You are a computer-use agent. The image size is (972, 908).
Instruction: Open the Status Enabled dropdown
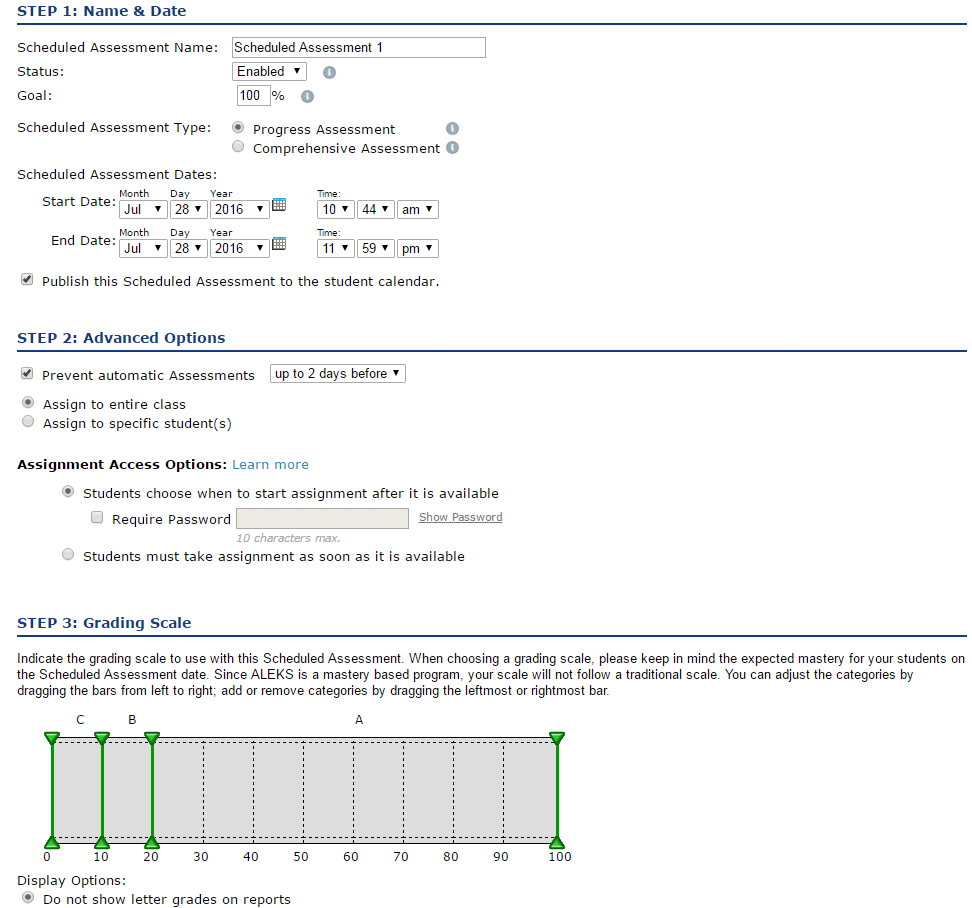269,71
